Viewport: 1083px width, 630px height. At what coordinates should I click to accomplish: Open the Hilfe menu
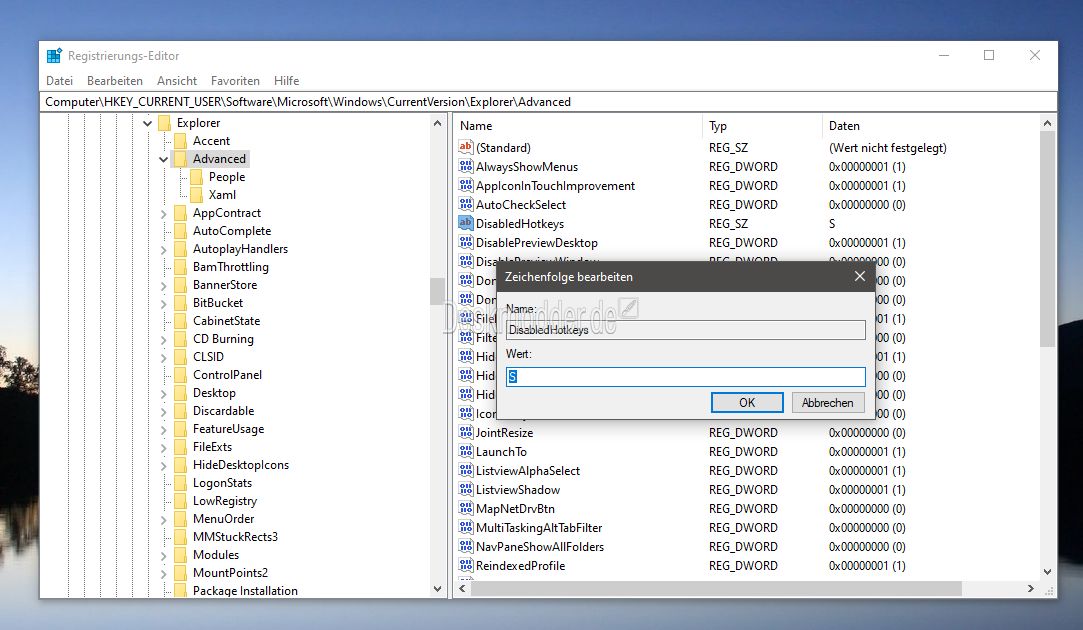tap(287, 81)
